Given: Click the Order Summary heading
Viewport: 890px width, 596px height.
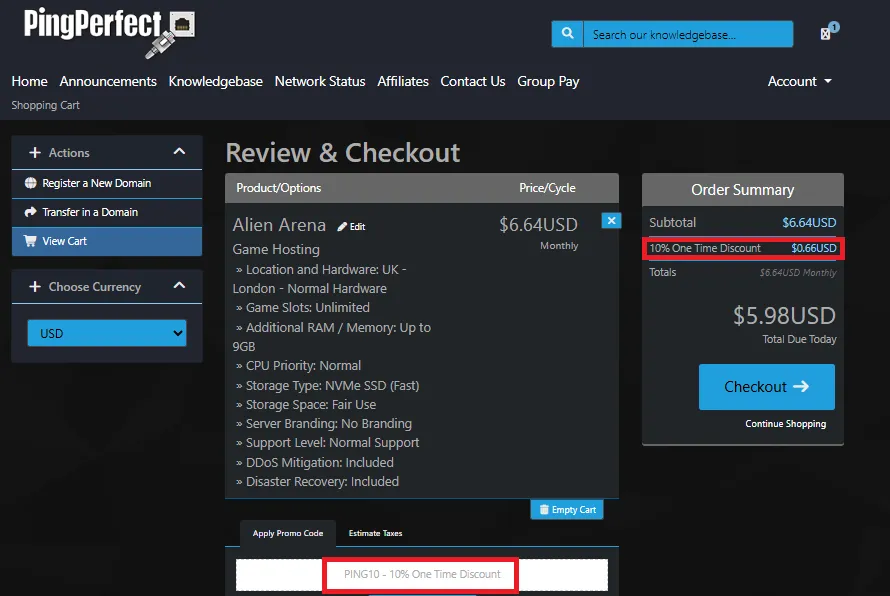Looking at the screenshot, I should coord(742,190).
